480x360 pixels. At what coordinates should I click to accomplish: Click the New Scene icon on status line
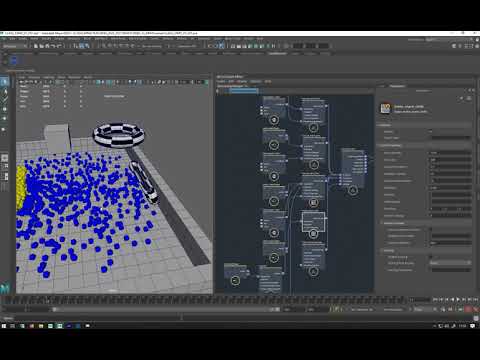click(x=36, y=46)
